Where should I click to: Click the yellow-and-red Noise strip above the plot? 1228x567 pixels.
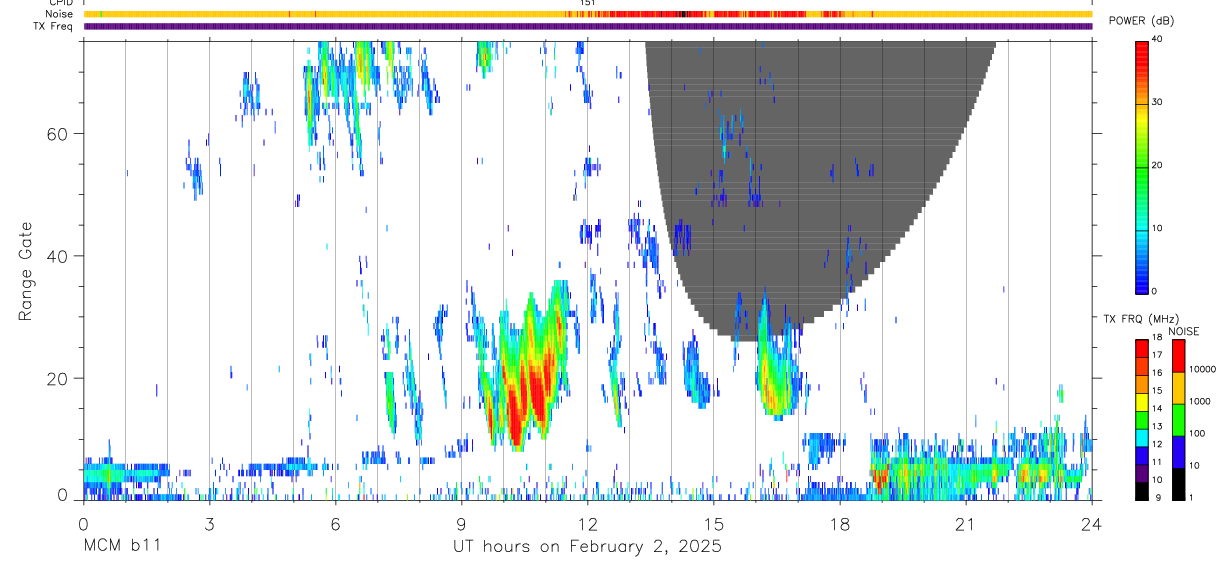[x=587, y=14]
